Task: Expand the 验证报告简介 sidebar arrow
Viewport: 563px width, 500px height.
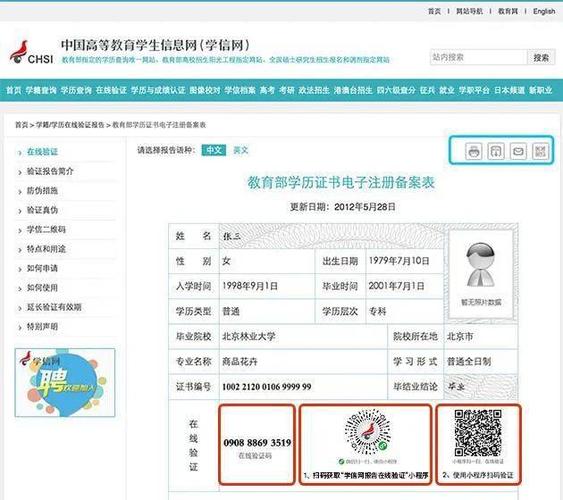Action: click(x=20, y=172)
